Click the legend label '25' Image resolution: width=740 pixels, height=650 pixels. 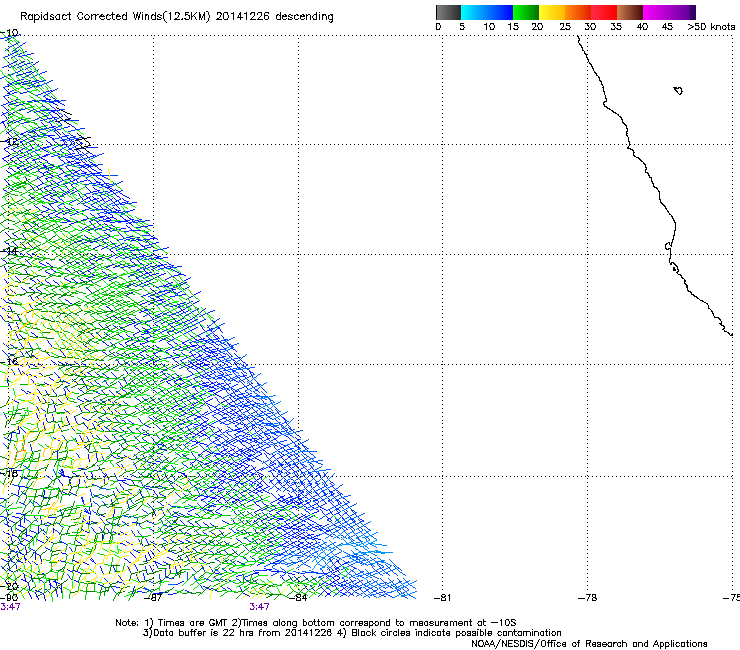pos(565,27)
